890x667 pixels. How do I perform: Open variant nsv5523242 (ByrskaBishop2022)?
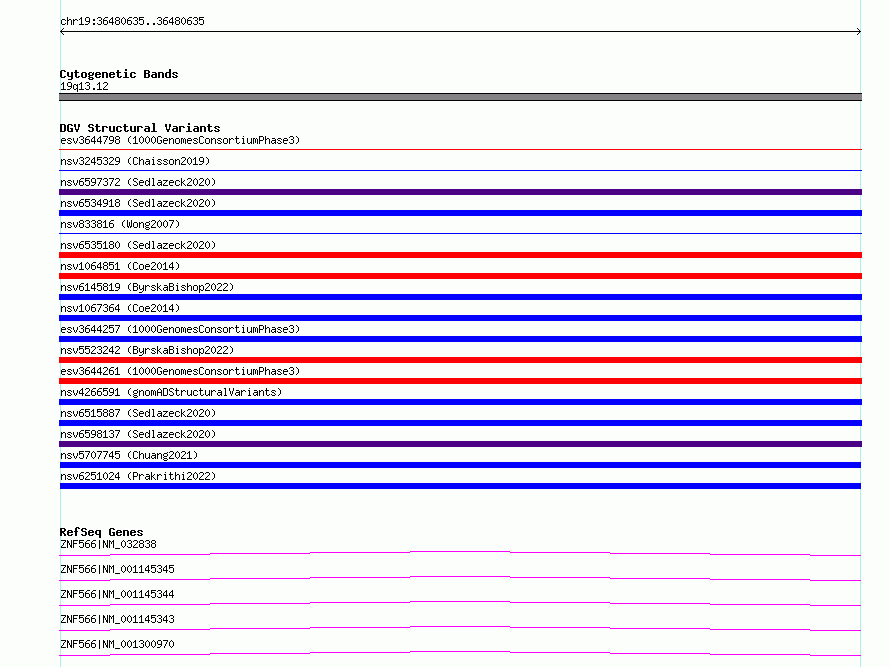(147, 350)
